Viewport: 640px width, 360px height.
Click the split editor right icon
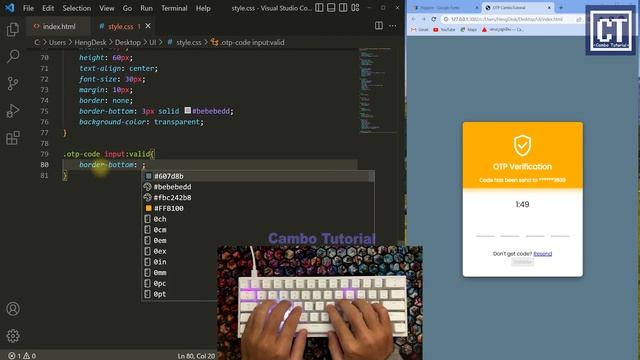[379, 26]
